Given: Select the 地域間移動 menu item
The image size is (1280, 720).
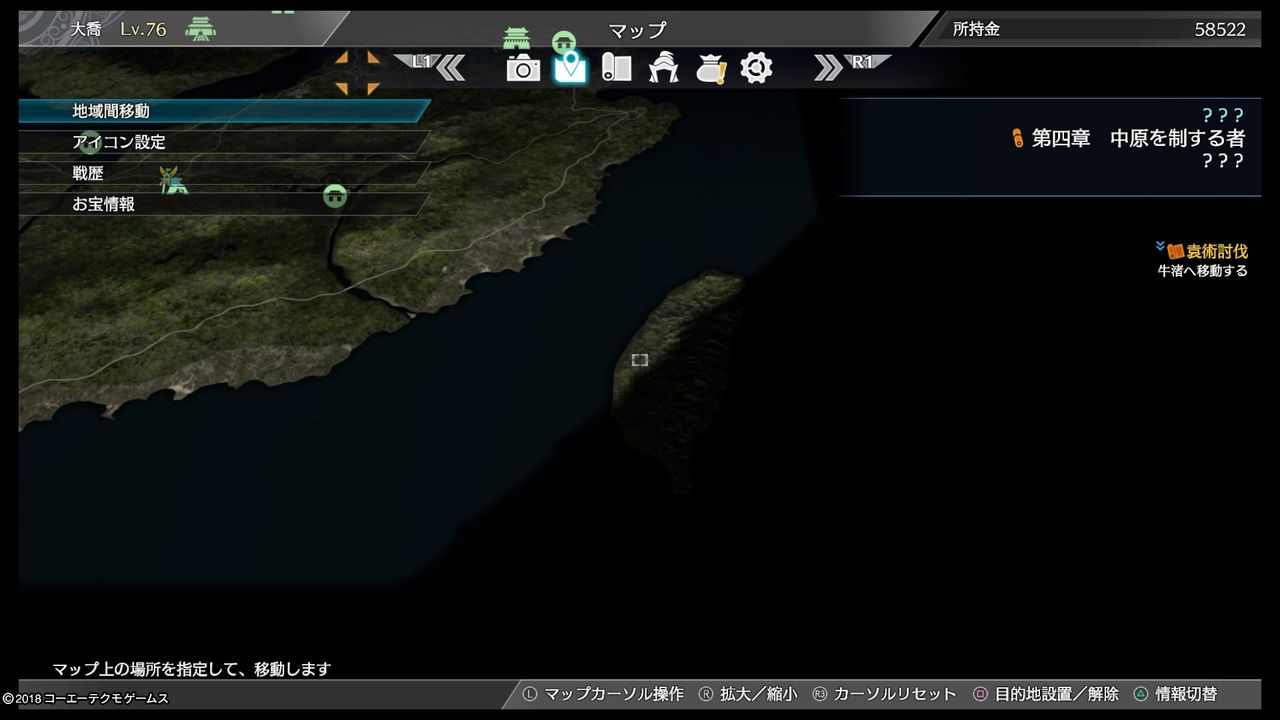Looking at the screenshot, I should 225,111.
